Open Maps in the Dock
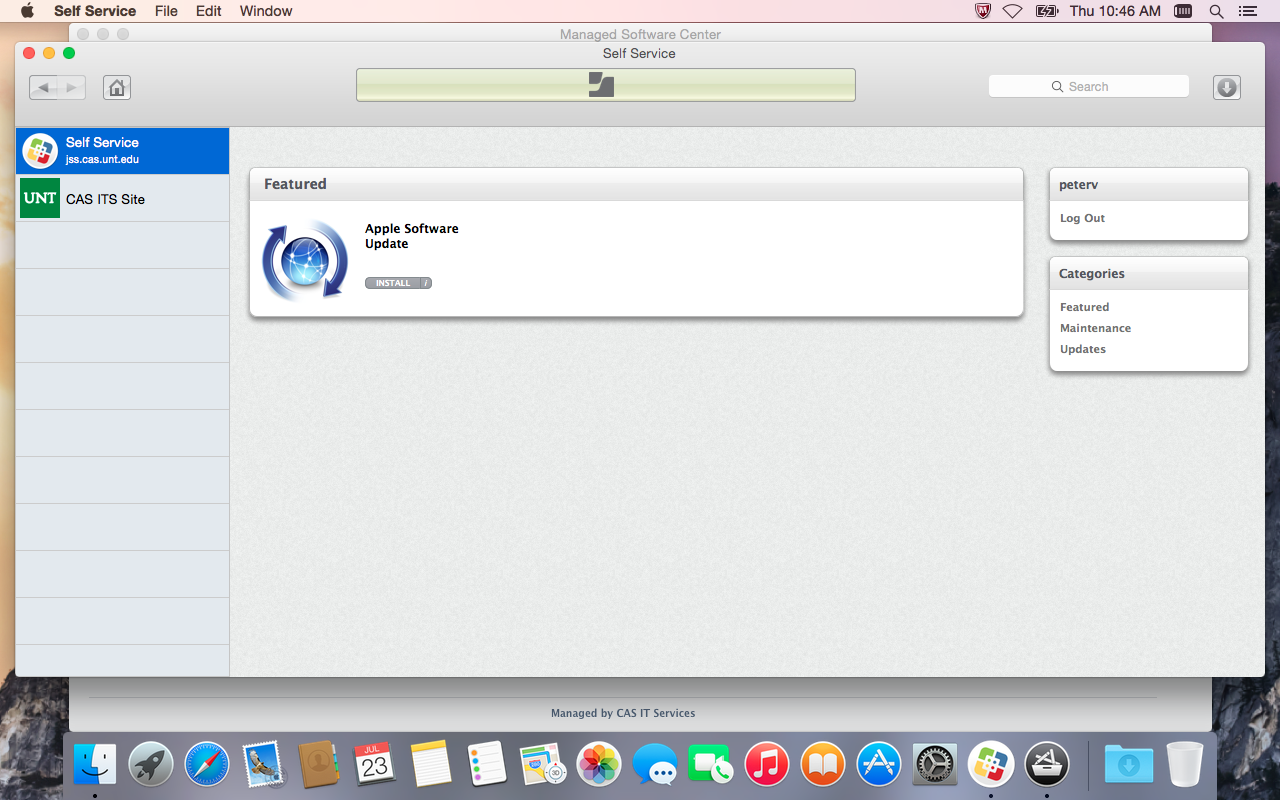The height and width of the screenshot is (800, 1280). point(543,765)
